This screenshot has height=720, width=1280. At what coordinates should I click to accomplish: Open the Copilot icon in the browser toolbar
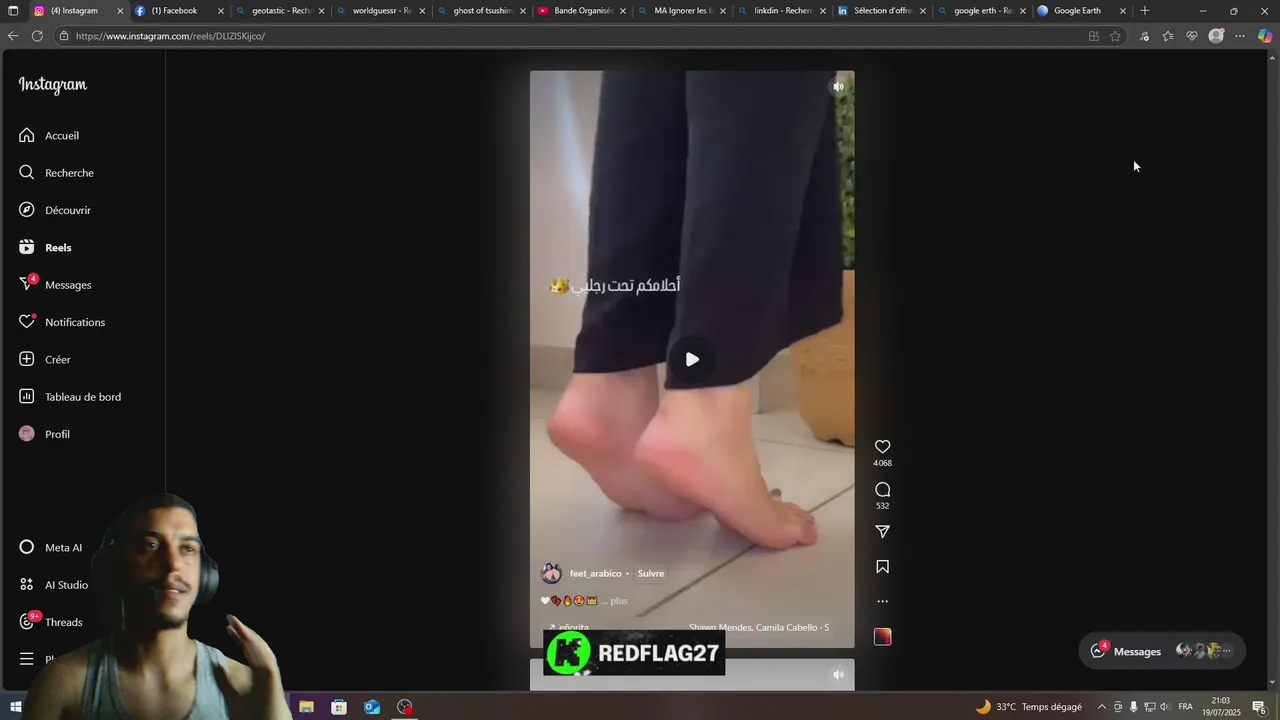1265,36
